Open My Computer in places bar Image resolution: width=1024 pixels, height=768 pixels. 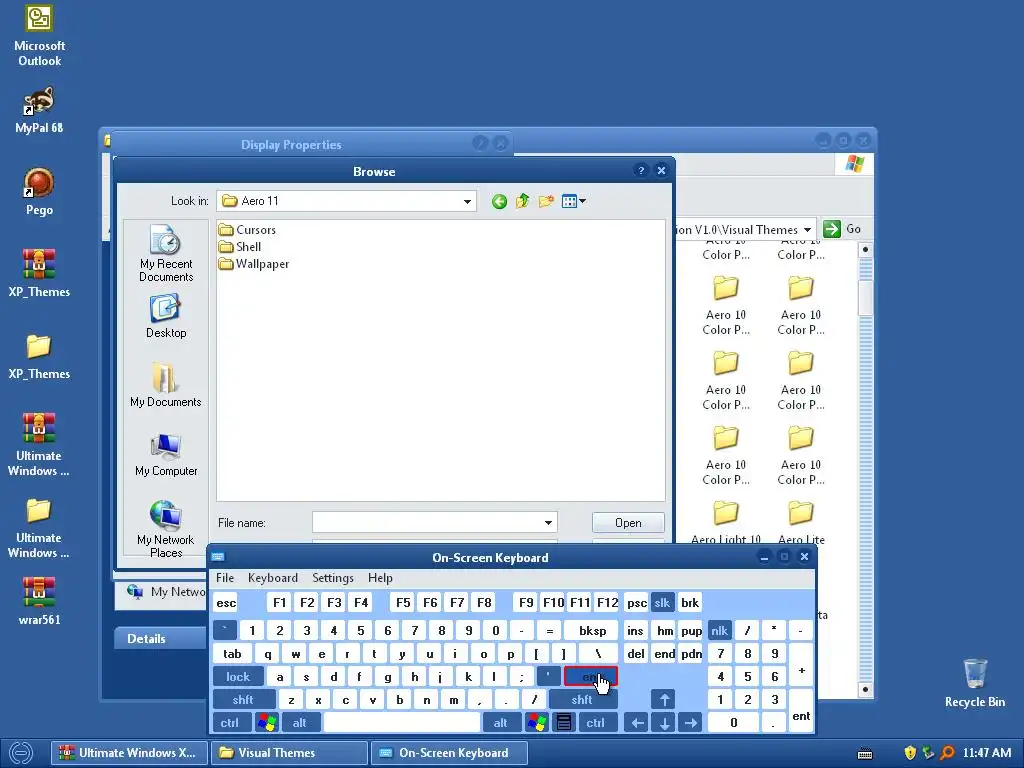click(x=166, y=455)
